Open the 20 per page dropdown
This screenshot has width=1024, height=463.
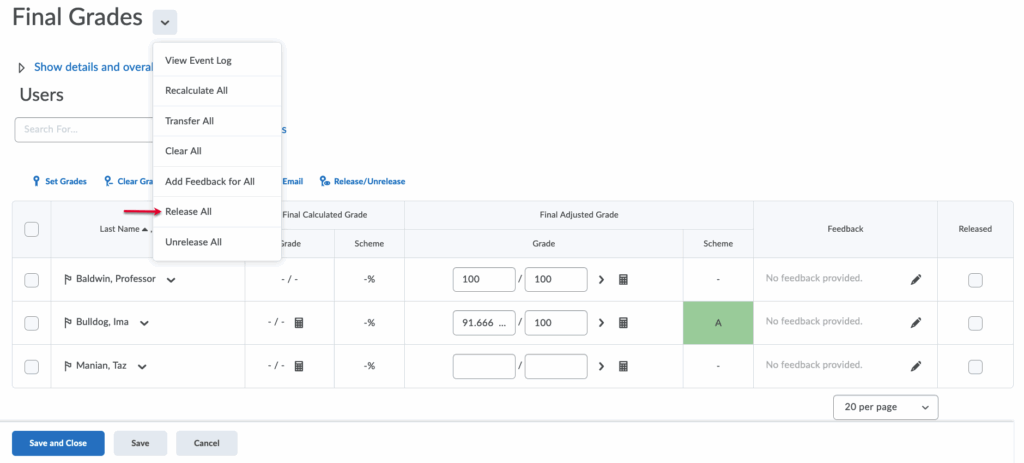[885, 407]
